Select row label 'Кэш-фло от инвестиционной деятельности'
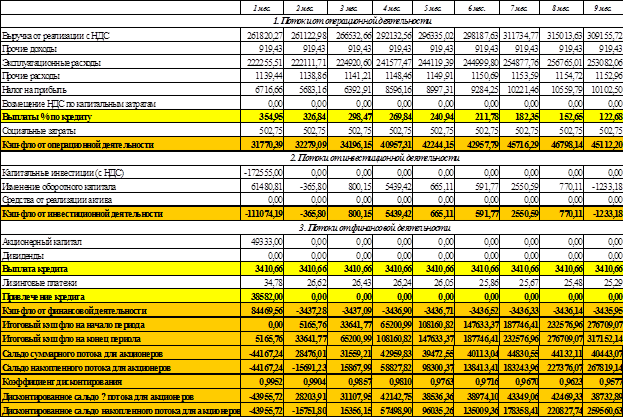Screen dimensions: 624x418 click(x=82, y=214)
